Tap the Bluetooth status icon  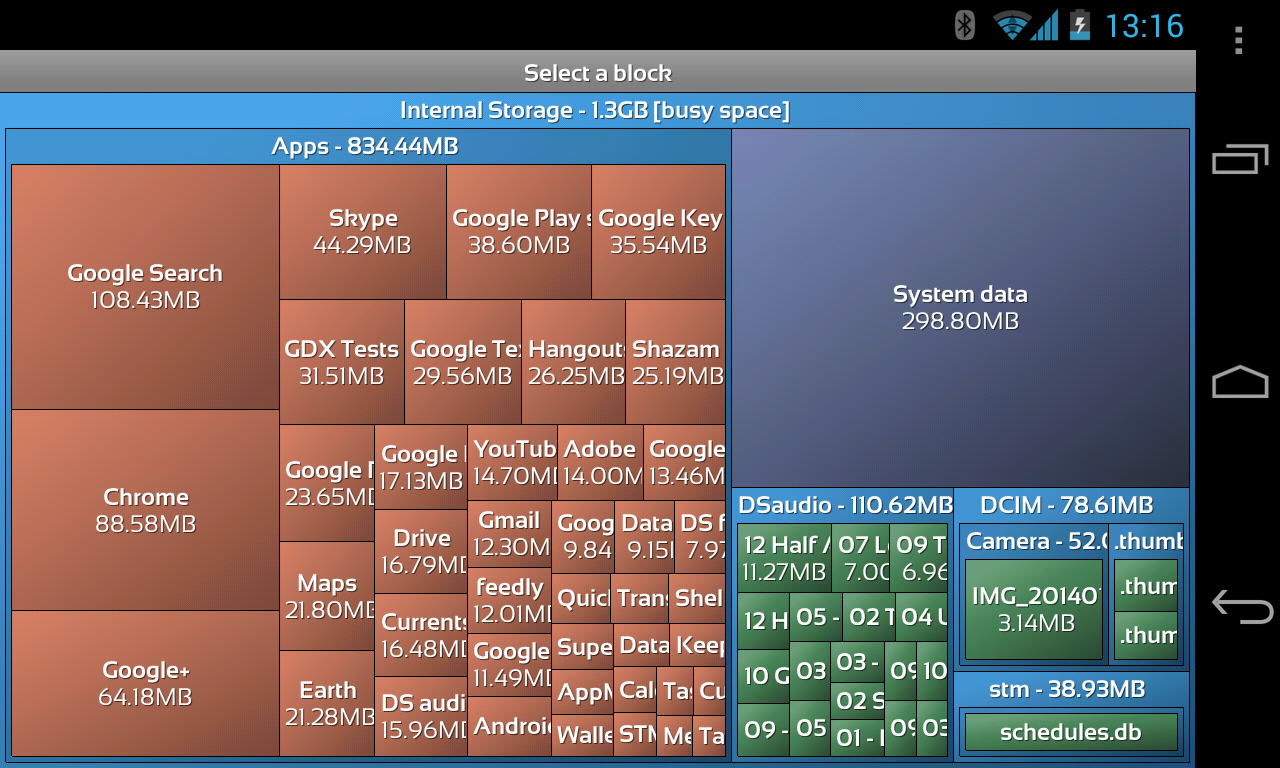pos(964,25)
